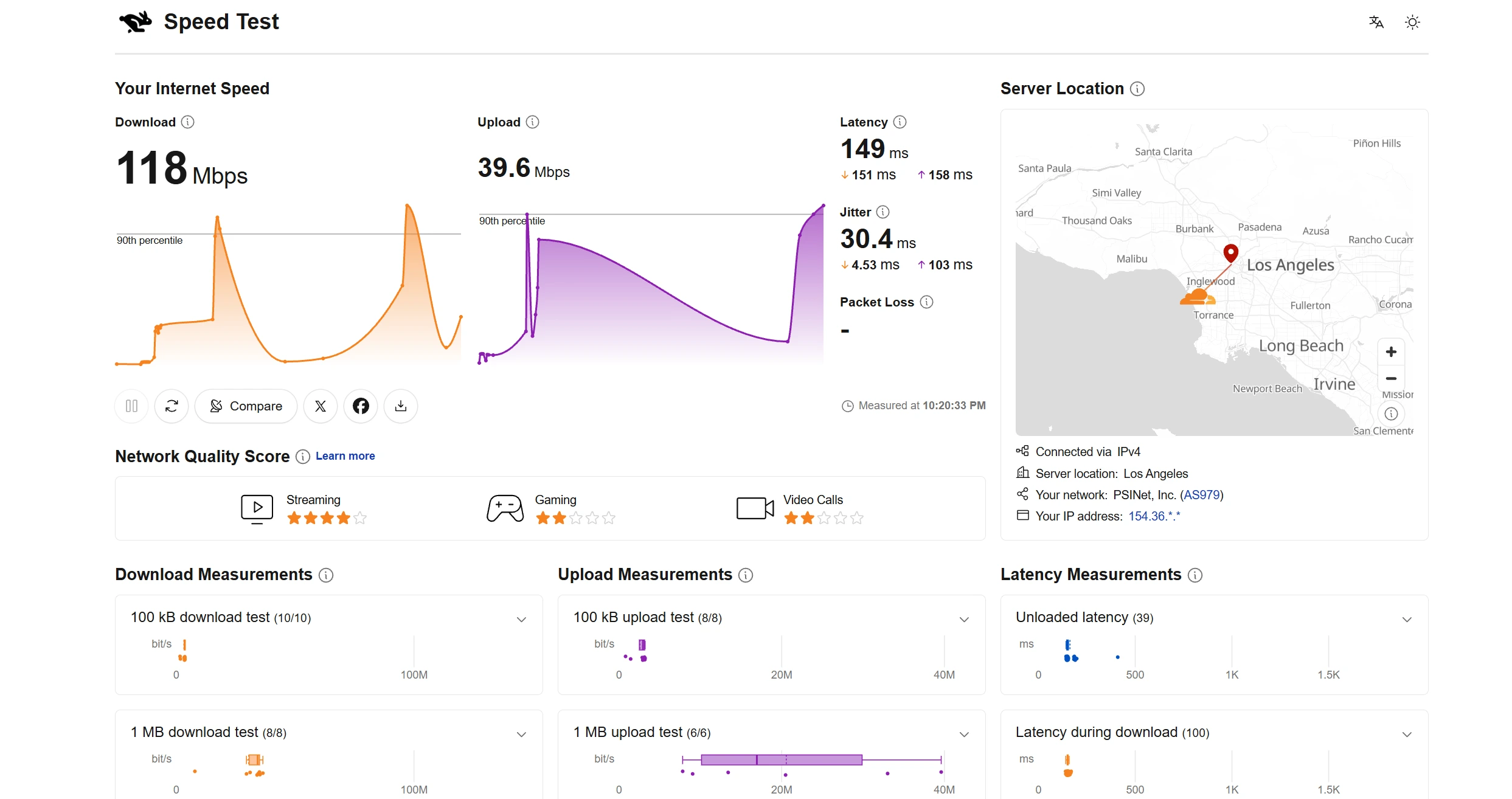This screenshot has width=1512, height=799.
Task: Click the 154.36.*.* IP address link
Action: pos(1154,516)
